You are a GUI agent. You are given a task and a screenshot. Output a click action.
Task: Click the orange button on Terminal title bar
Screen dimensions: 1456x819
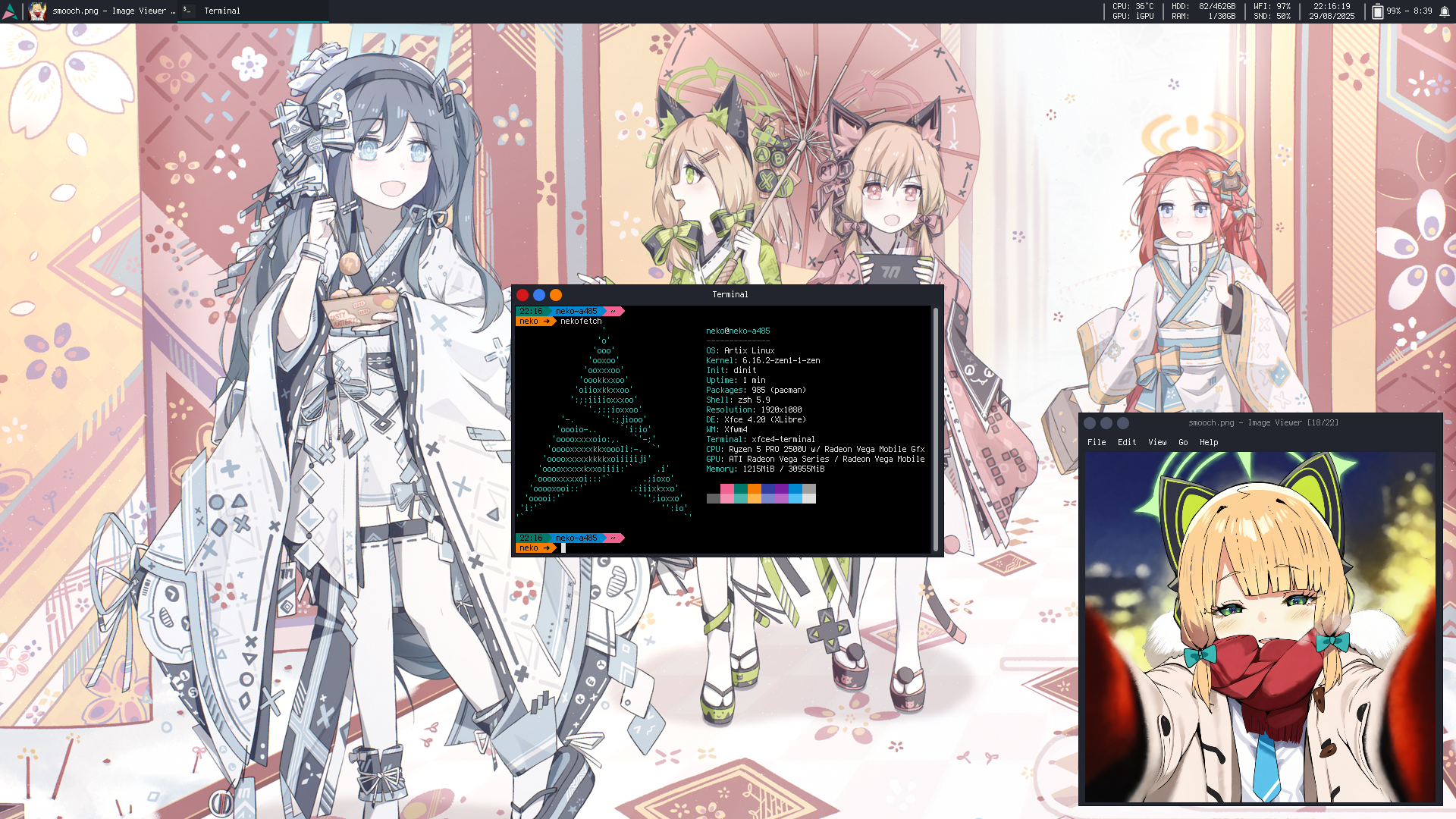pos(556,295)
